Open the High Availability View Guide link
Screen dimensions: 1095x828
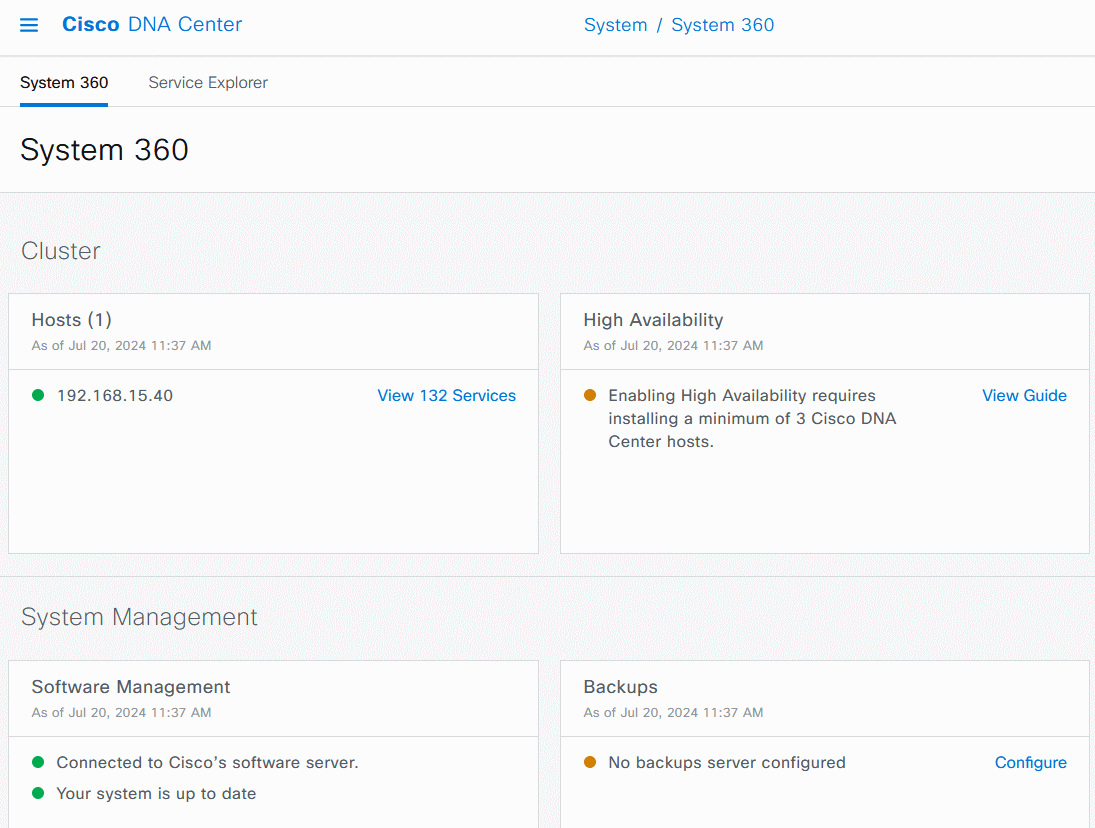tap(1024, 395)
